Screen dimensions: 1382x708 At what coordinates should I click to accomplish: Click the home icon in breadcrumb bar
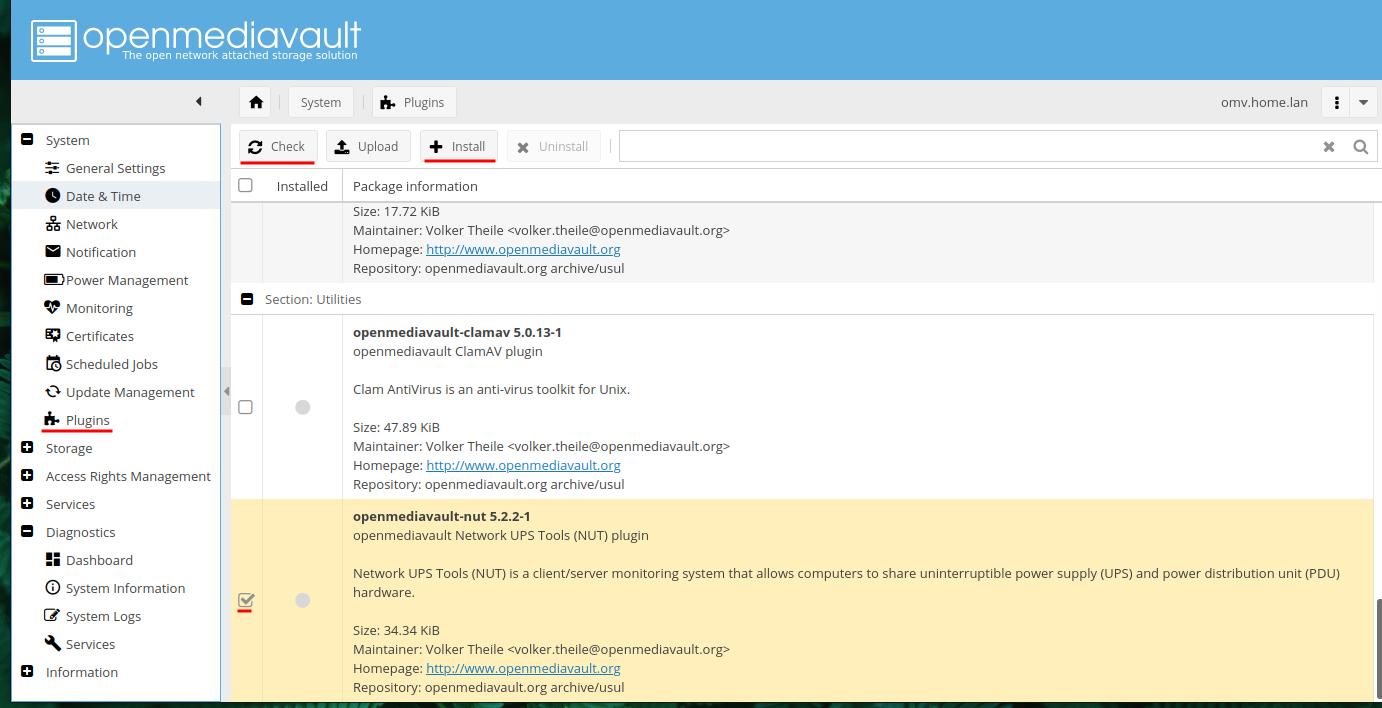pos(256,102)
